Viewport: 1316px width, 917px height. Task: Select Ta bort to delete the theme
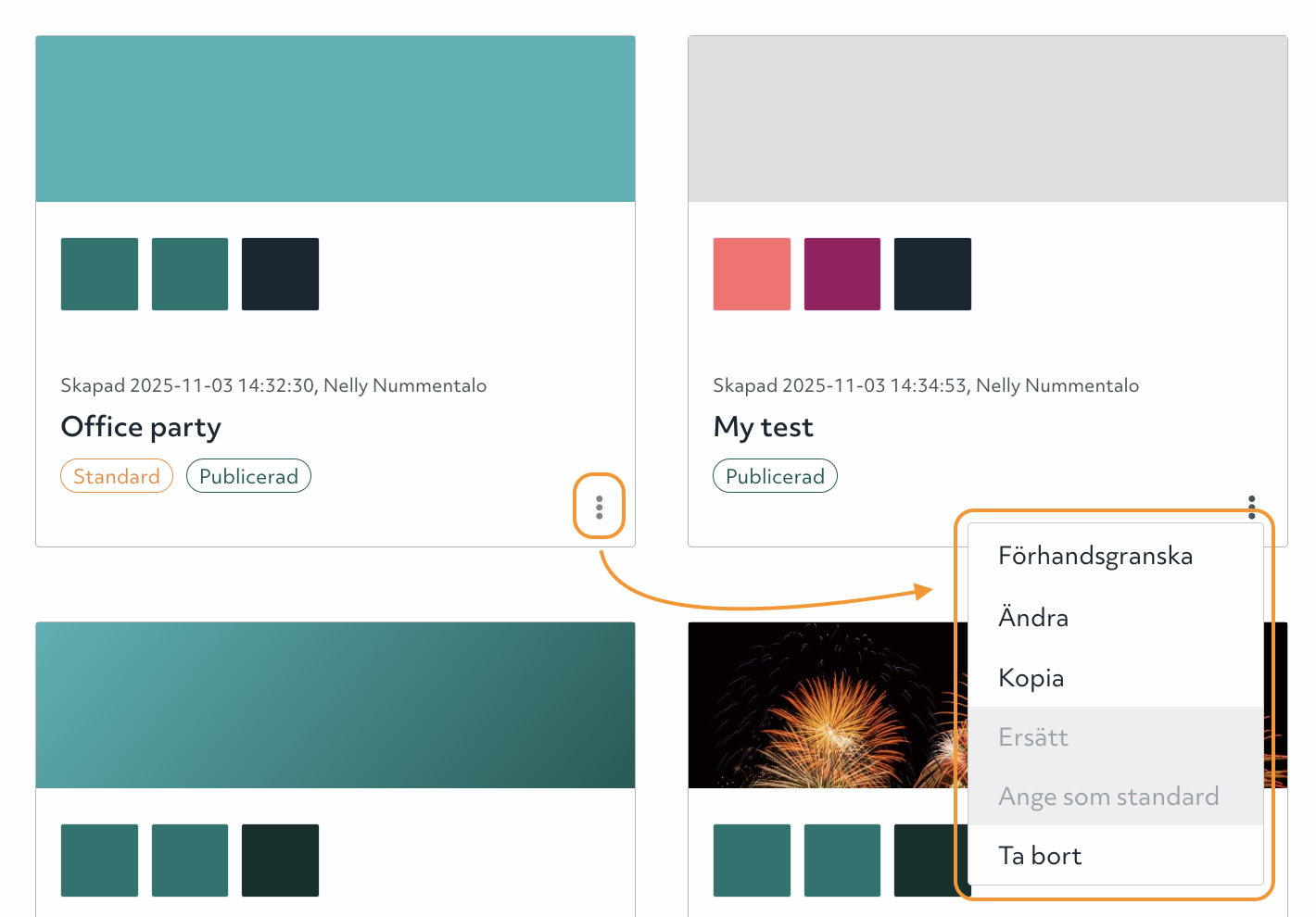pyautogui.click(x=1040, y=855)
